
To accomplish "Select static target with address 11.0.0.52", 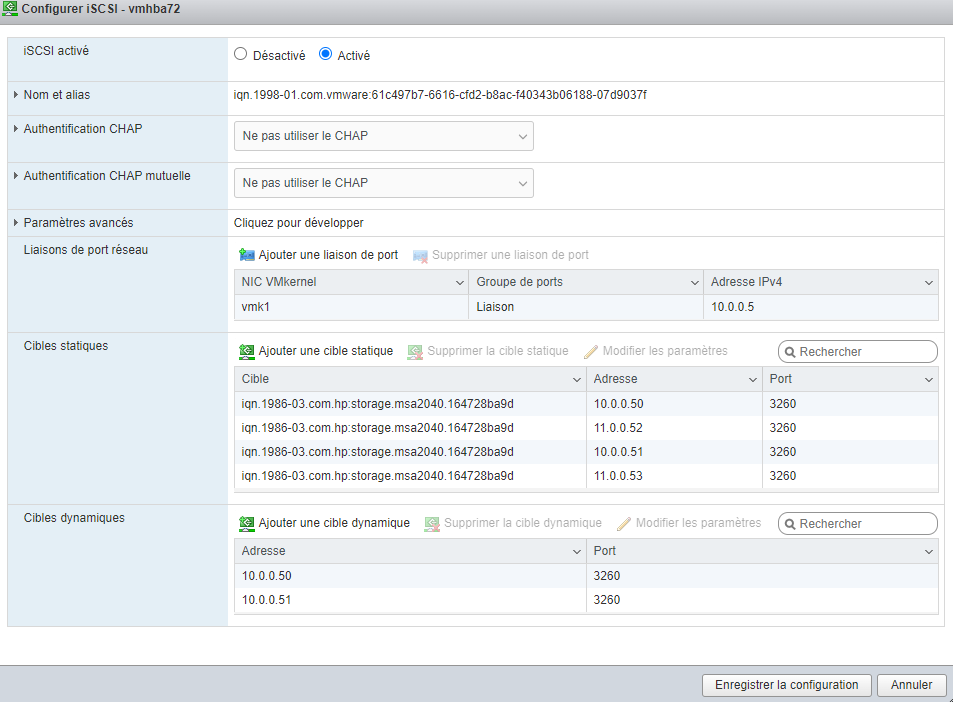I will pos(587,428).
